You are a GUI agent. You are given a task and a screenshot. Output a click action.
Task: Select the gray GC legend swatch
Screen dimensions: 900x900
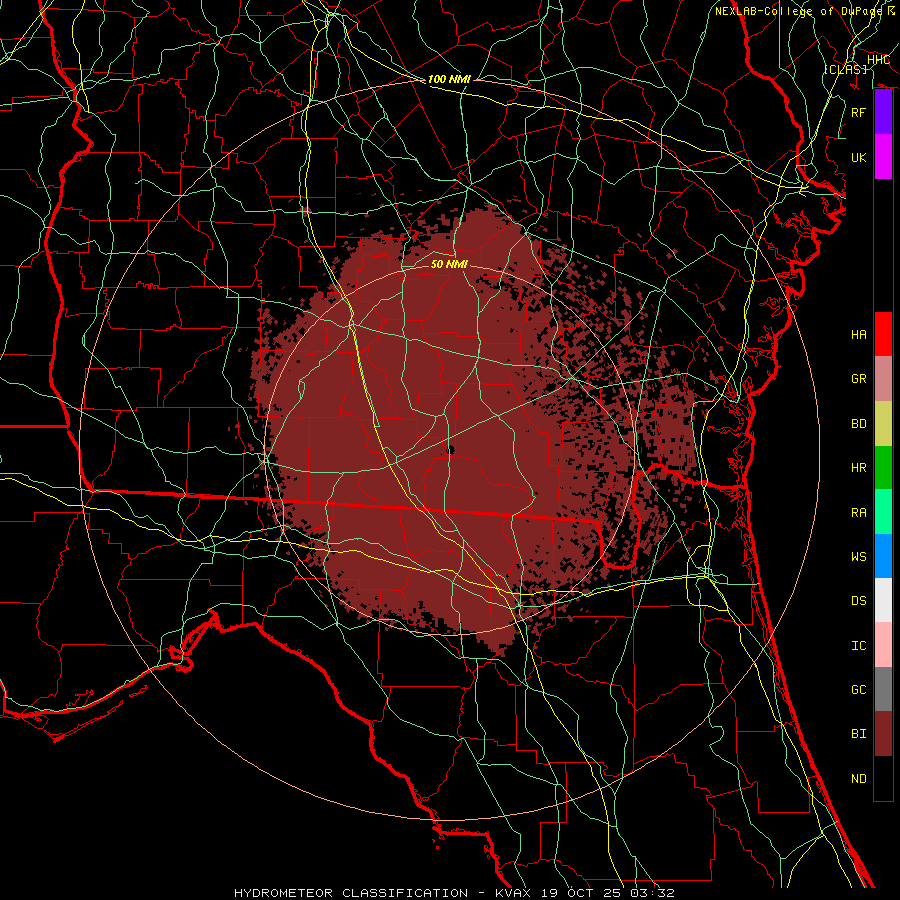tap(883, 689)
